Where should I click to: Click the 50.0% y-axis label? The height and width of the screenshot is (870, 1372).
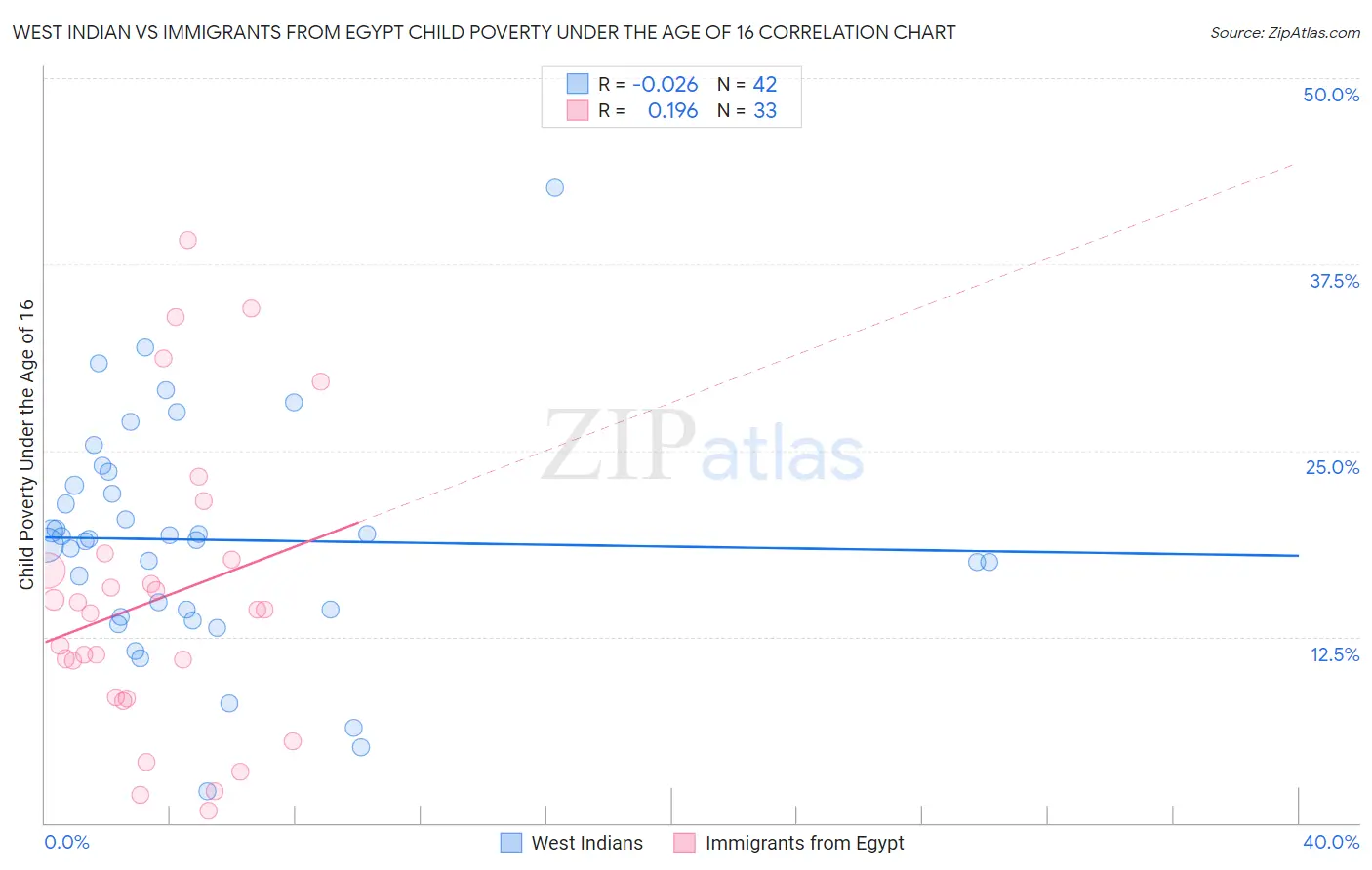coord(1331,95)
